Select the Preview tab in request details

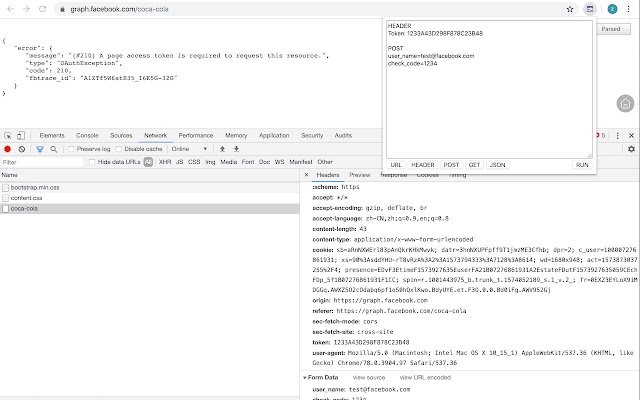click(360, 175)
